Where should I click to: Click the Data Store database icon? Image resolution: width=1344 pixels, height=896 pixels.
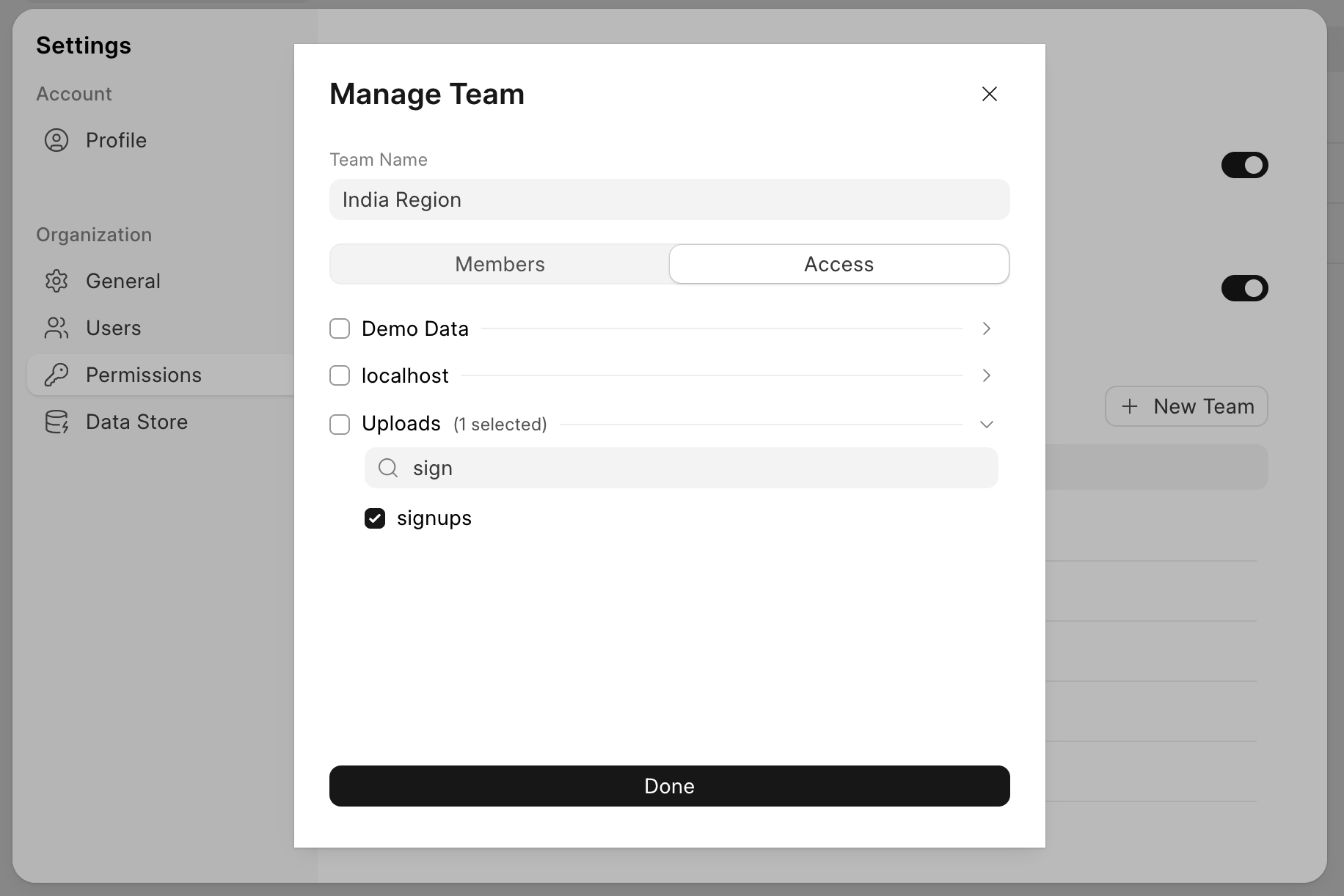(56, 422)
